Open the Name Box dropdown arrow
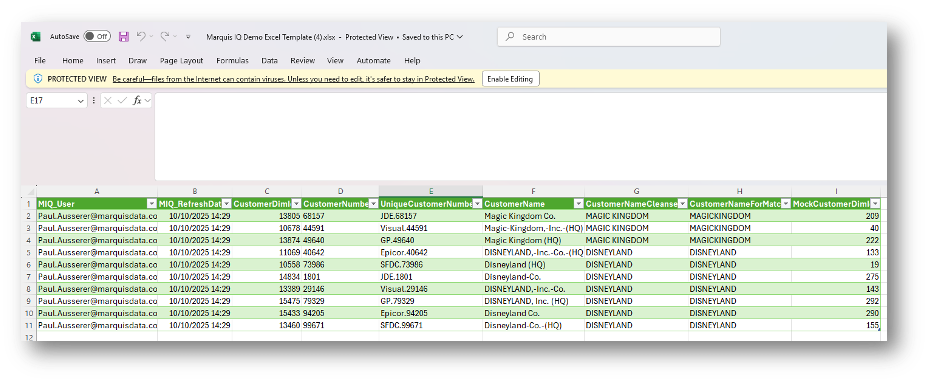 (81, 101)
